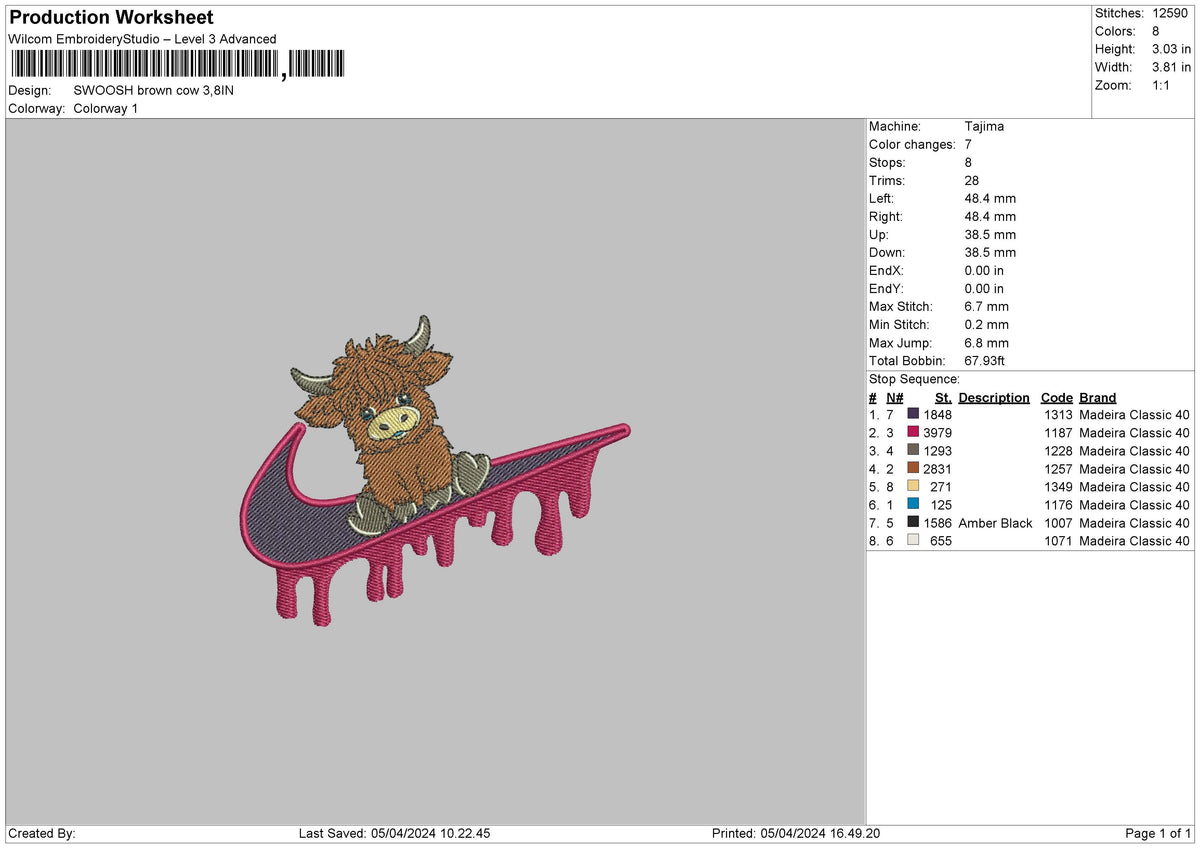
Task: Click the EndX value 0.00 in
Action: coord(985,271)
